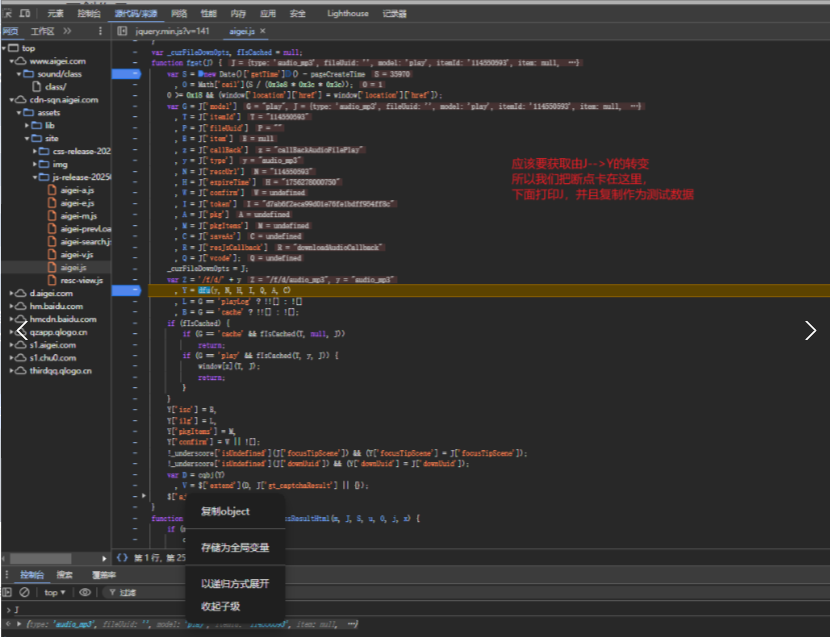Open the Lighthouse tab
Image resolution: width=830 pixels, height=637 pixels.
point(348,13)
